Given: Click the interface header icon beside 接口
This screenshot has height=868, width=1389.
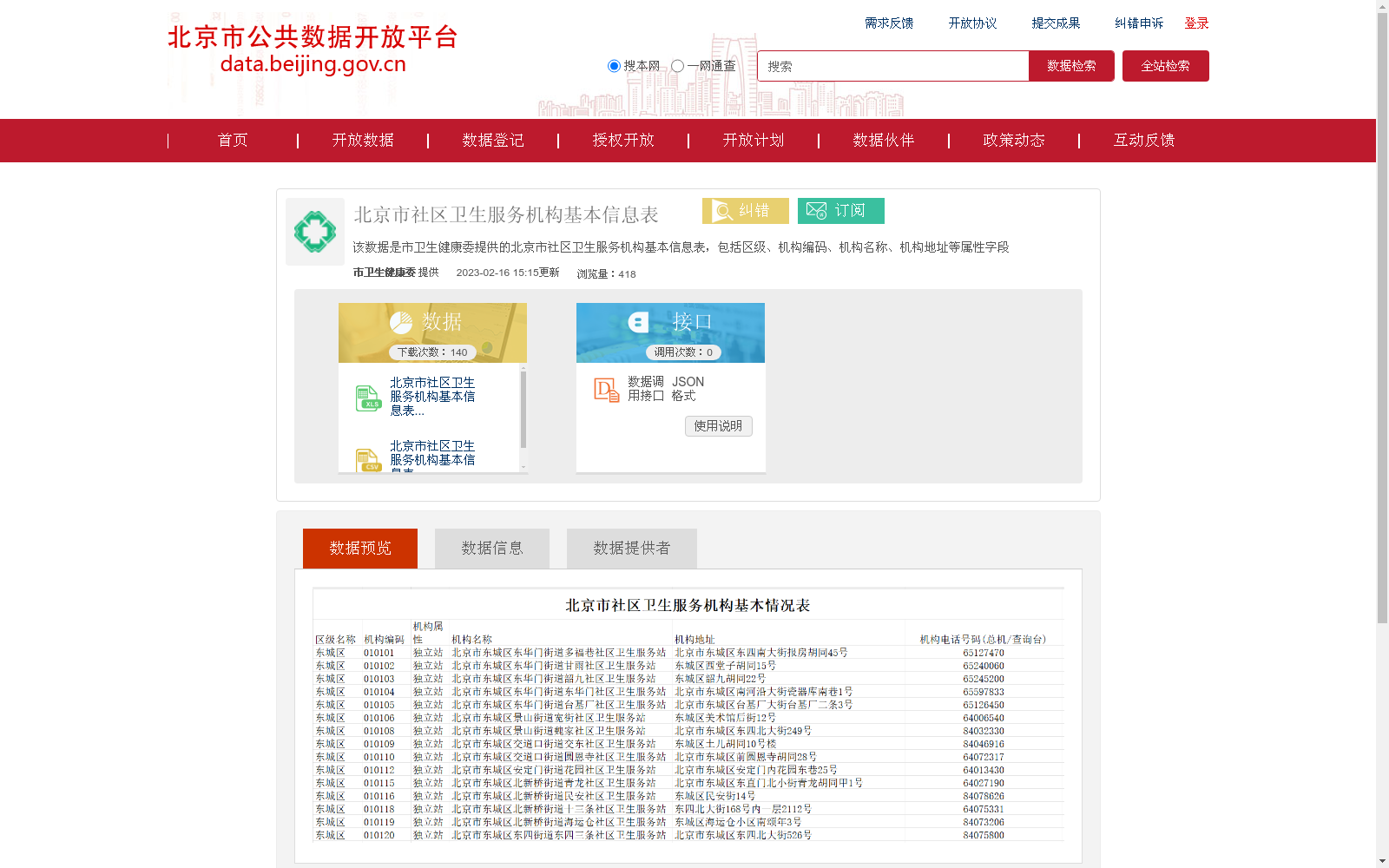Looking at the screenshot, I should (639, 322).
